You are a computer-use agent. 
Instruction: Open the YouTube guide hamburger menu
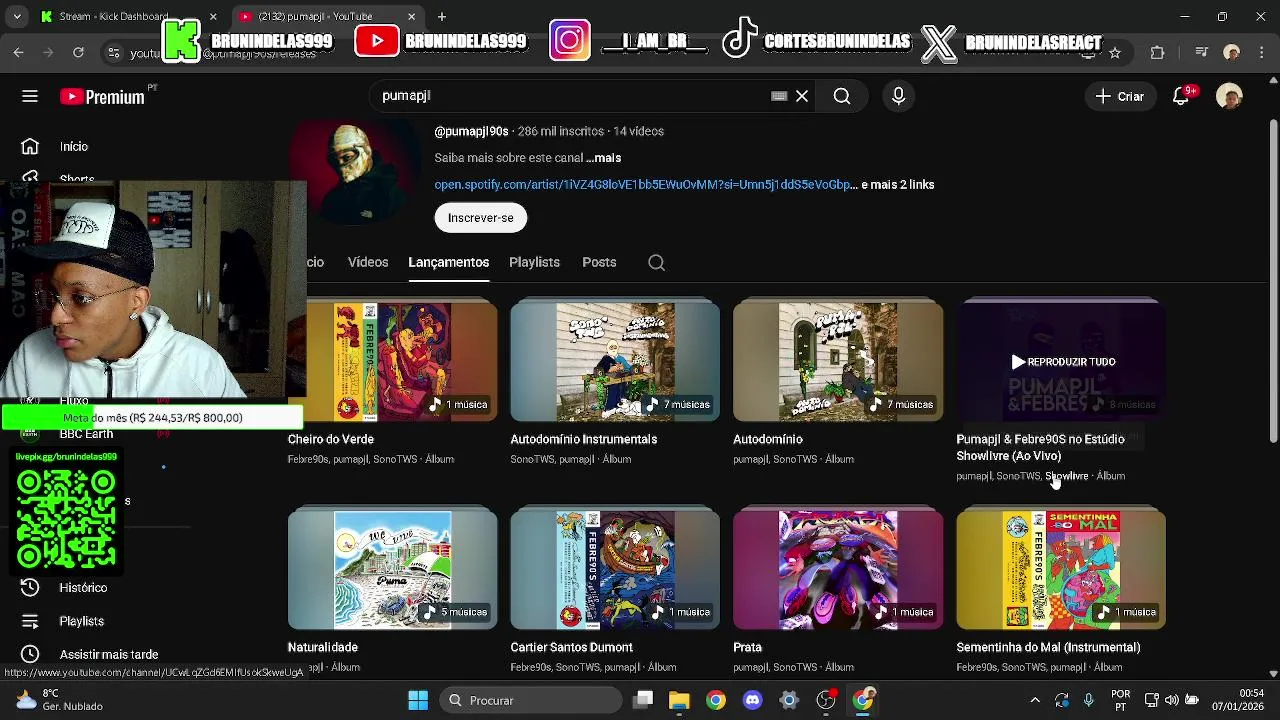click(30, 96)
